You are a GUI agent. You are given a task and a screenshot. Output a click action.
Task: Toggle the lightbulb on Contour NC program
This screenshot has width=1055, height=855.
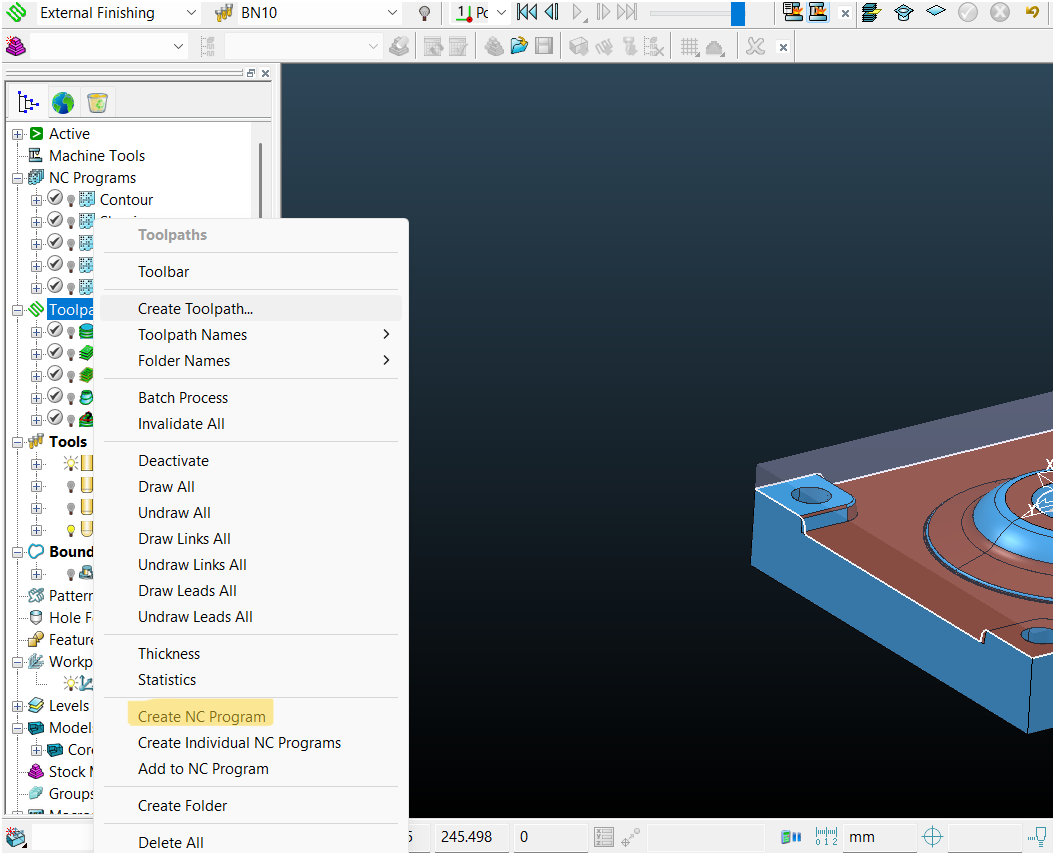coord(71,200)
